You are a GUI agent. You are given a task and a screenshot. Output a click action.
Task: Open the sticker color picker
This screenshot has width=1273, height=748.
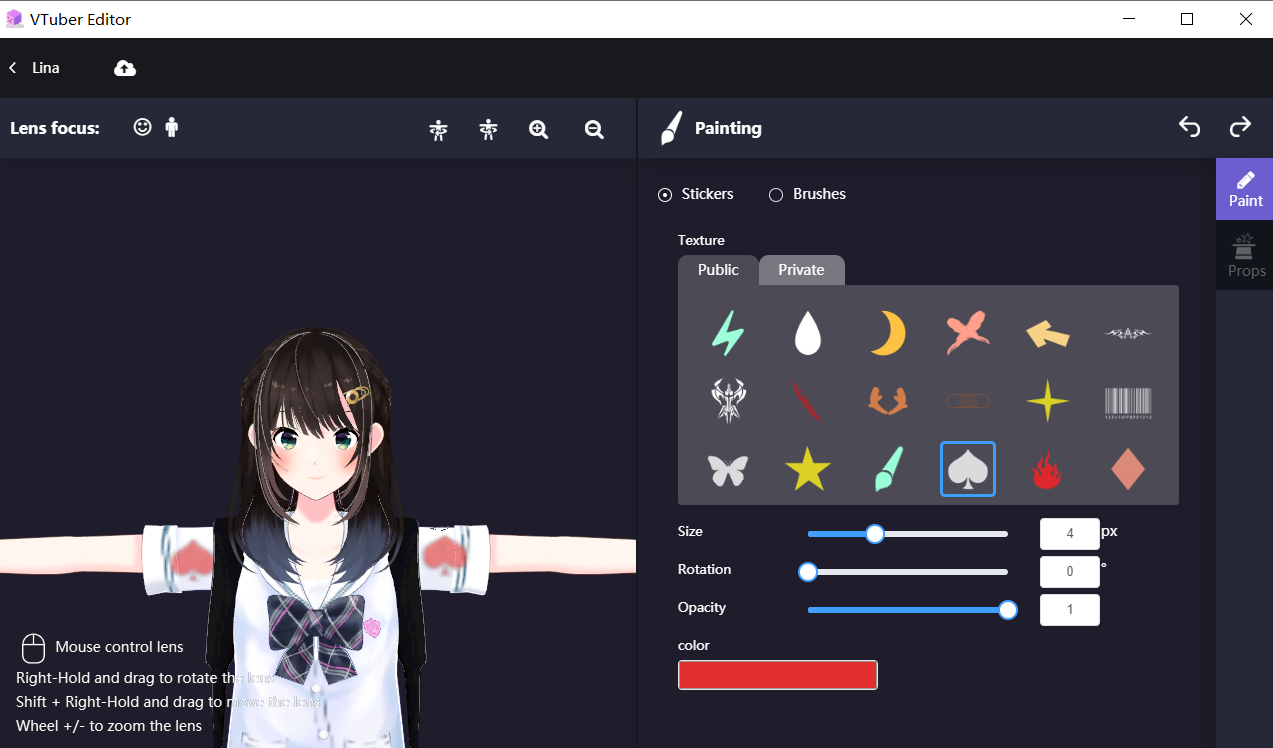[x=777, y=675]
